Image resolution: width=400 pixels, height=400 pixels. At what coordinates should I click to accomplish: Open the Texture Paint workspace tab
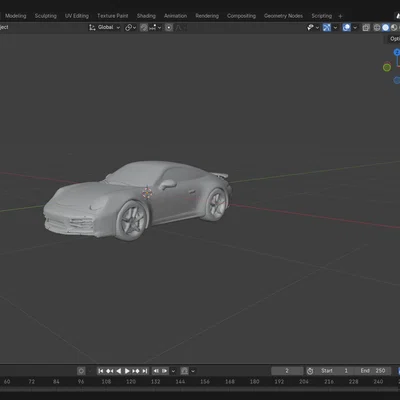point(112,16)
